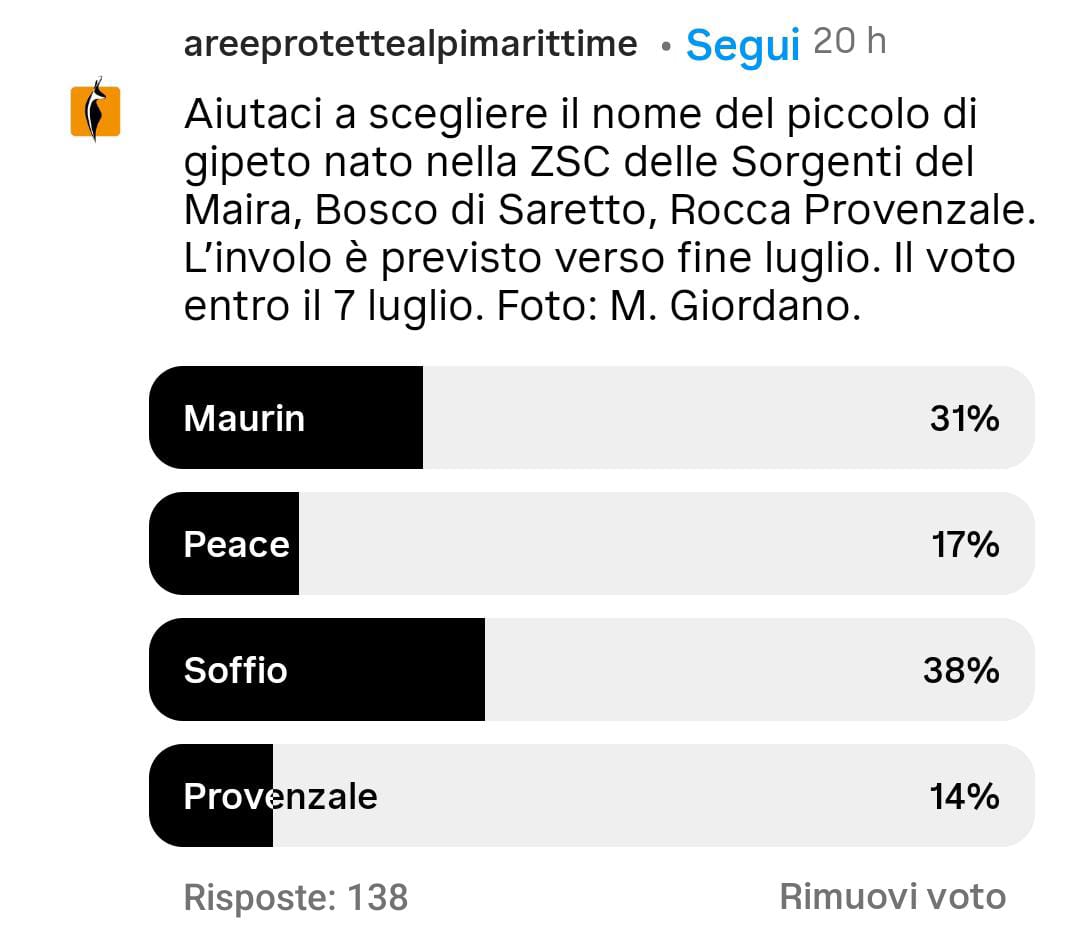Click the 17% result for Peace
This screenshot has height=946, width=1080.
(x=964, y=544)
